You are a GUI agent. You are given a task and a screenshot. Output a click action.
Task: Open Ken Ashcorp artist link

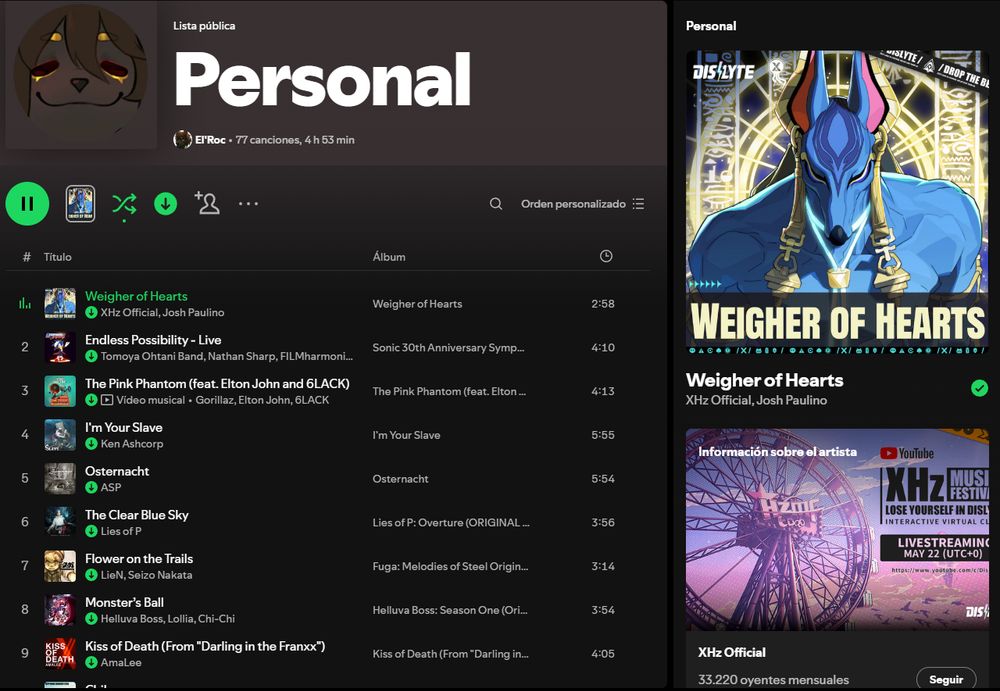(x=132, y=443)
